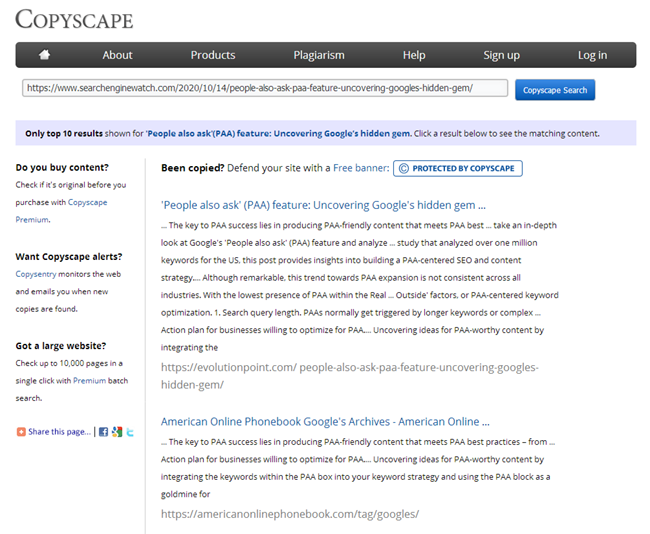Share page via Facebook icon
This screenshot has width=650, height=534.
point(104,432)
